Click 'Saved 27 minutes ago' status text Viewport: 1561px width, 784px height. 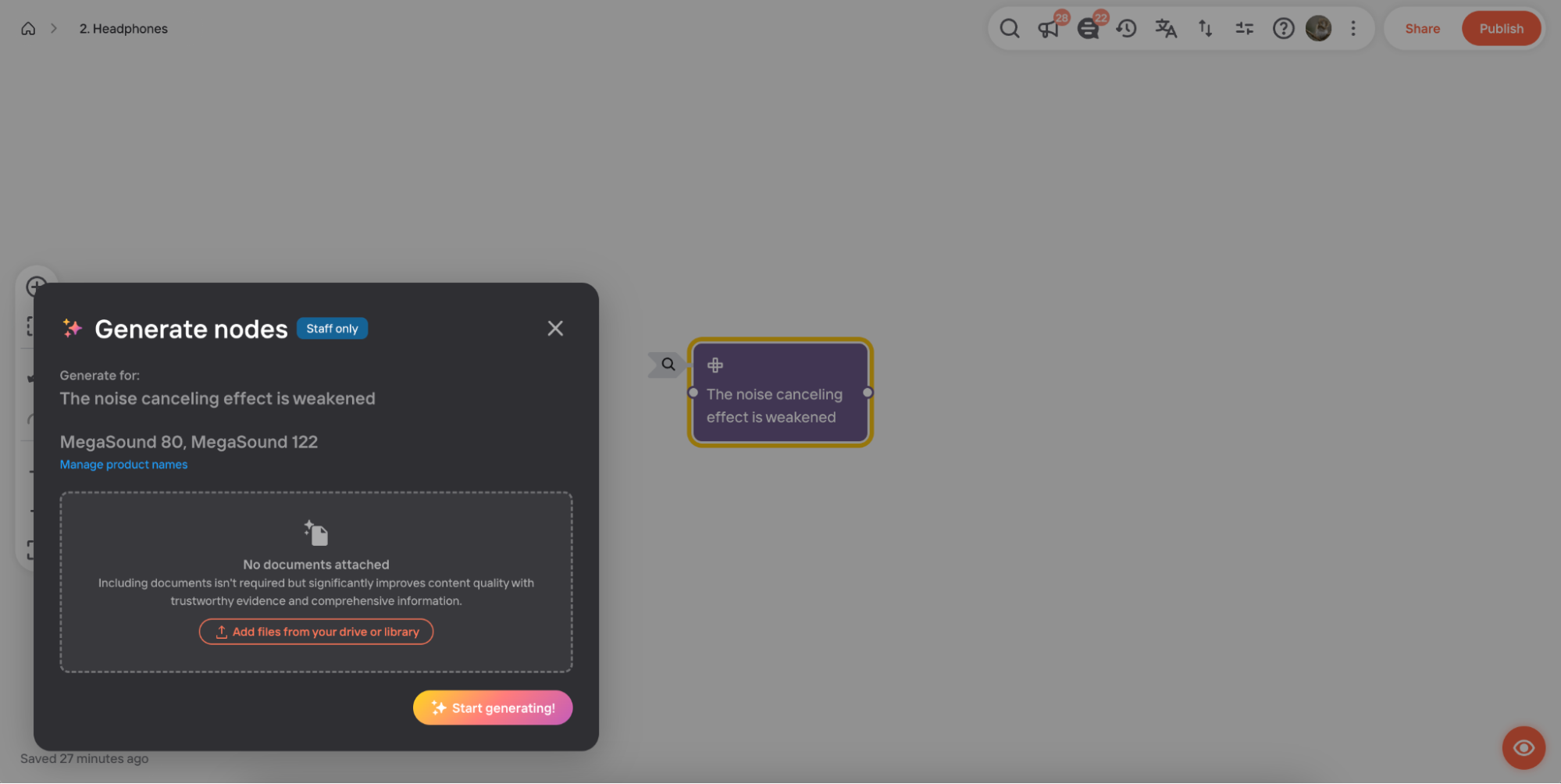[84, 759]
